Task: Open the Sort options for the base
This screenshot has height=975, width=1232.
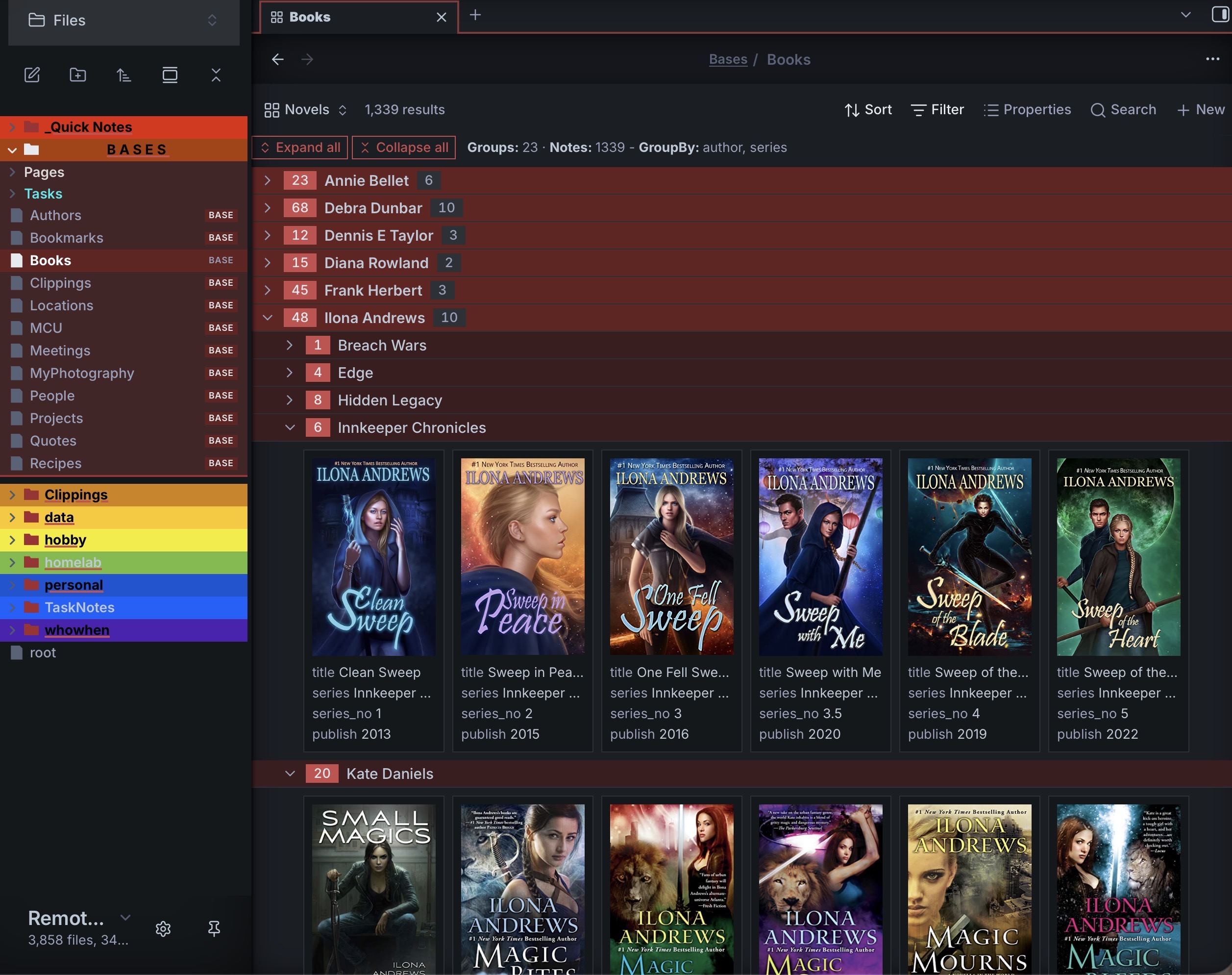Action: click(x=868, y=110)
